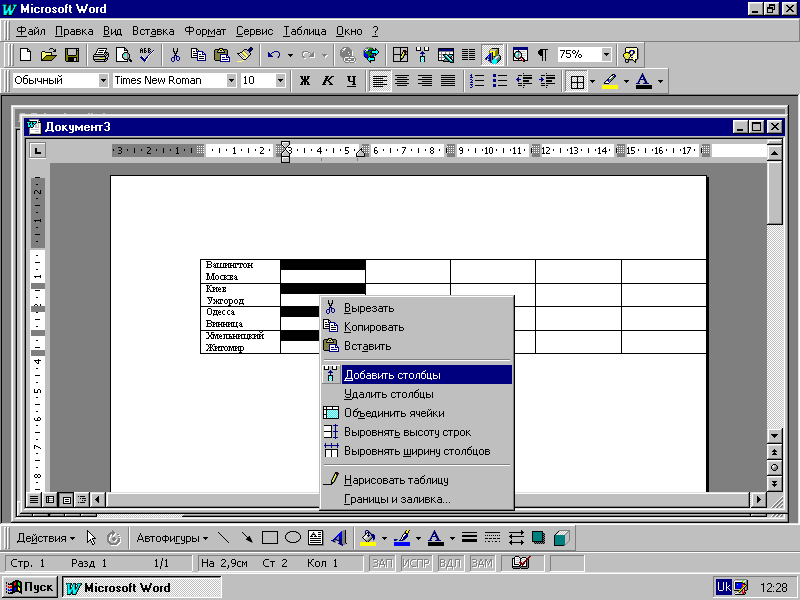The height and width of the screenshot is (600, 800).
Task: Paste with the toolbar clipboard icon
Action: tap(221, 55)
